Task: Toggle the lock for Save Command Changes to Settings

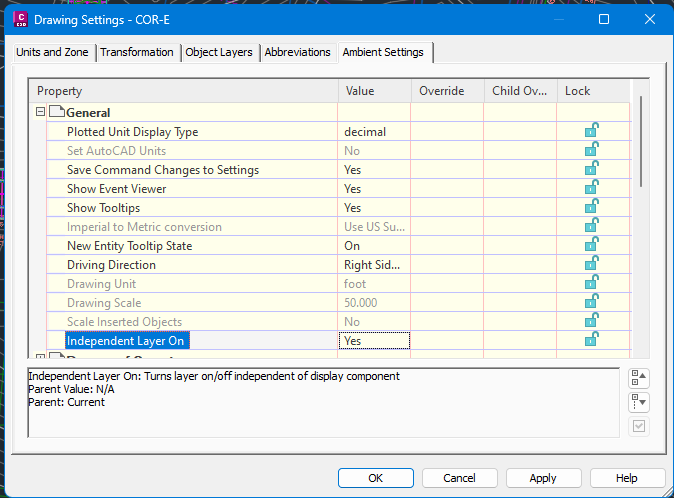Action: (592, 169)
